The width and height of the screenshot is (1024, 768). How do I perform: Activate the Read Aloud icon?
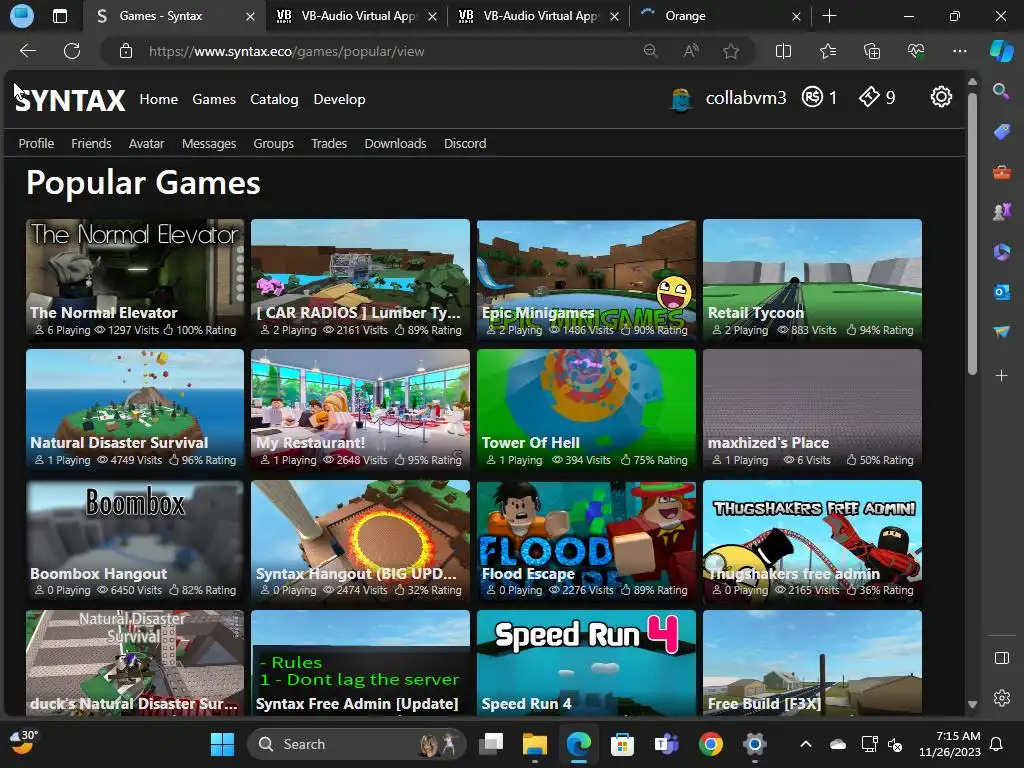pyautogui.click(x=691, y=51)
